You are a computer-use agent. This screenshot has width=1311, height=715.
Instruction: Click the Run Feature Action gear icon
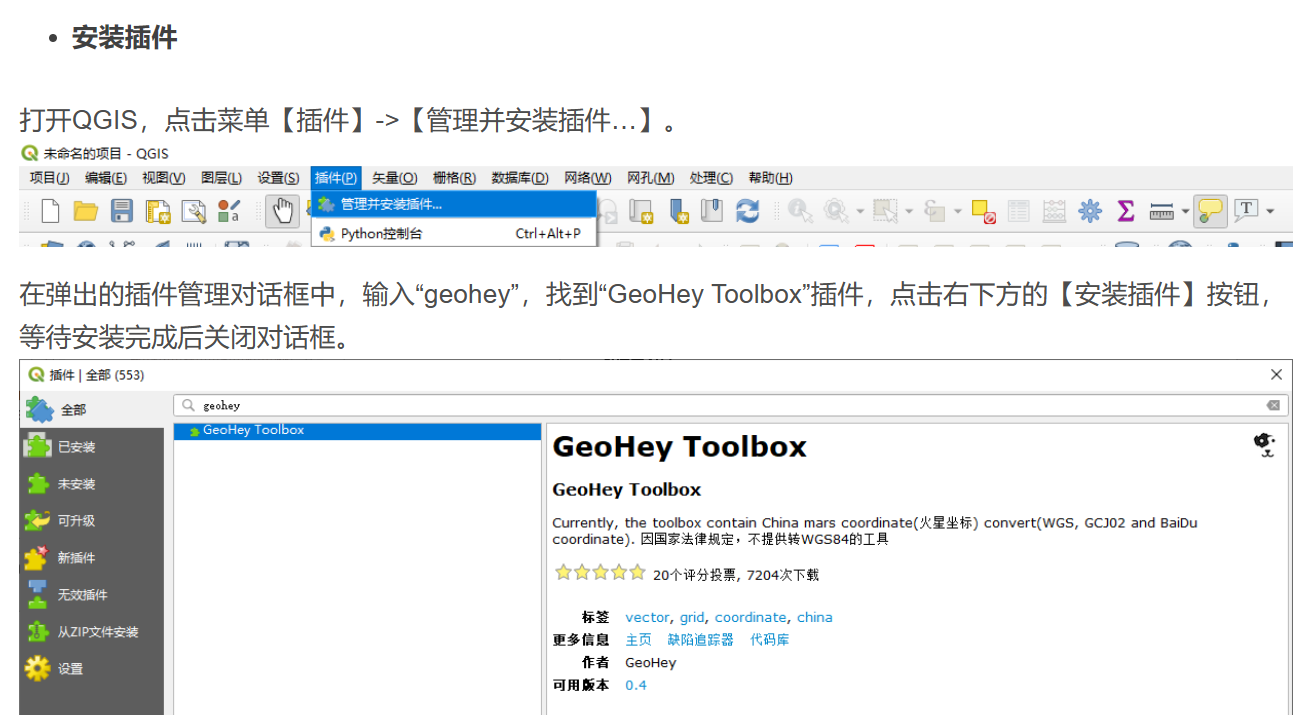point(835,210)
